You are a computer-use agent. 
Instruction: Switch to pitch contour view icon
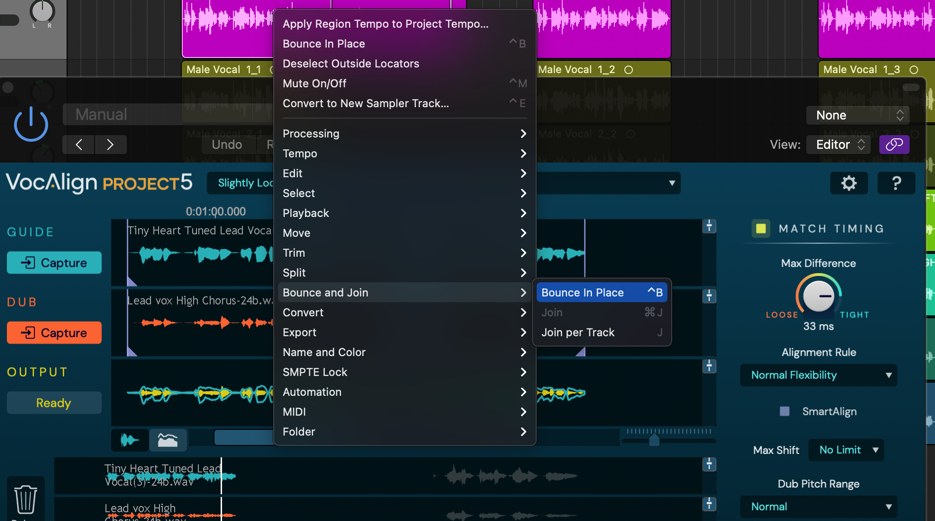pyautogui.click(x=168, y=439)
